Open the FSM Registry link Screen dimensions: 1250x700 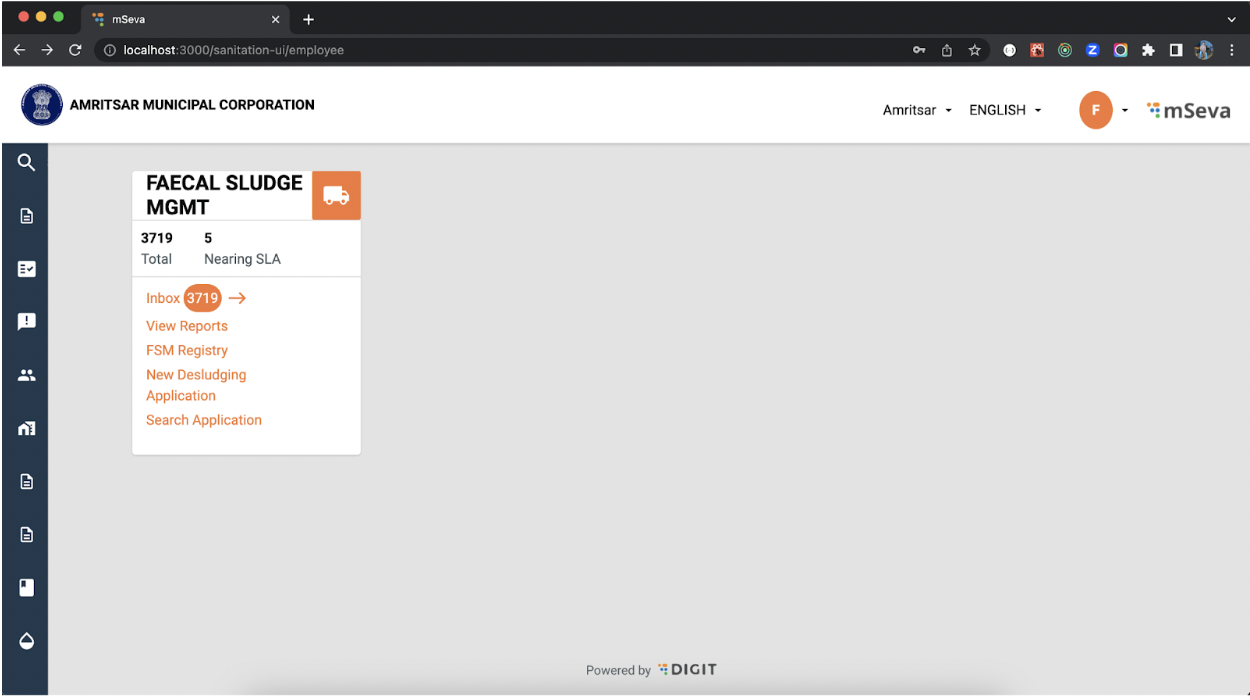[187, 350]
